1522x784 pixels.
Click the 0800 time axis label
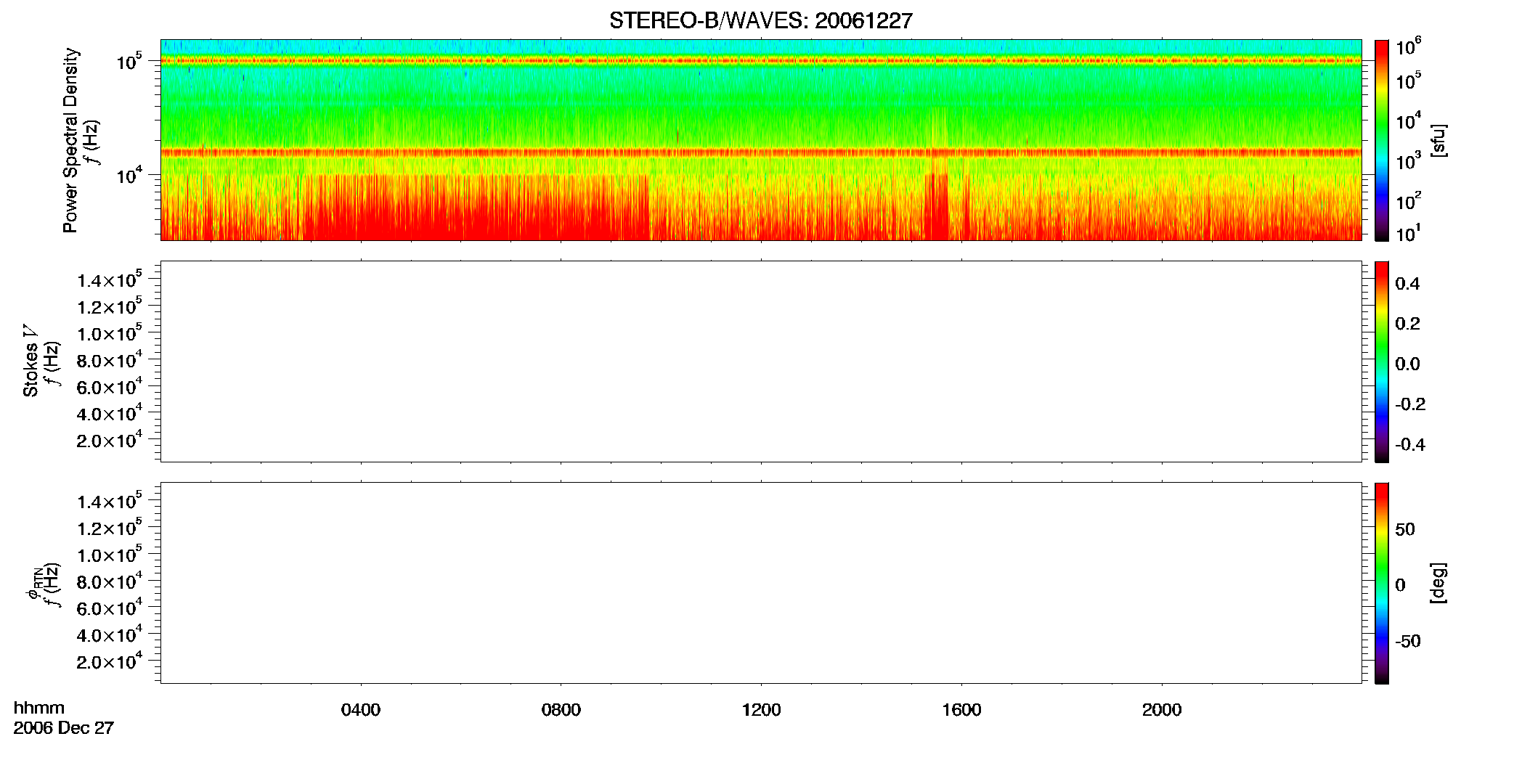click(561, 710)
